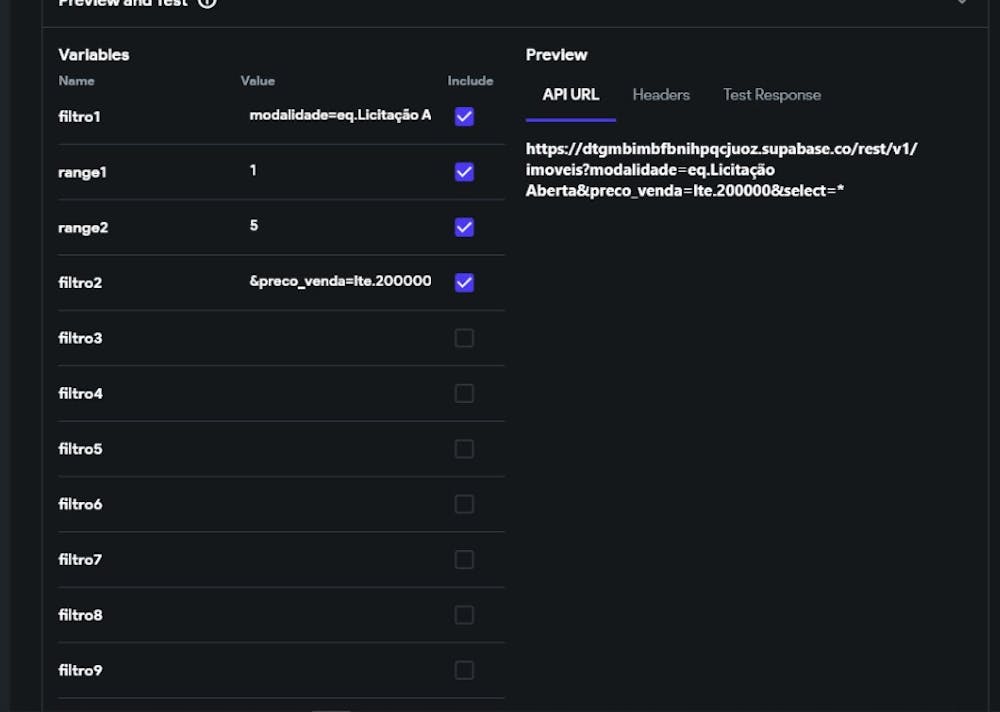The height and width of the screenshot is (712, 1000).
Task: Click the filtro1 value field
Action: (x=340, y=116)
